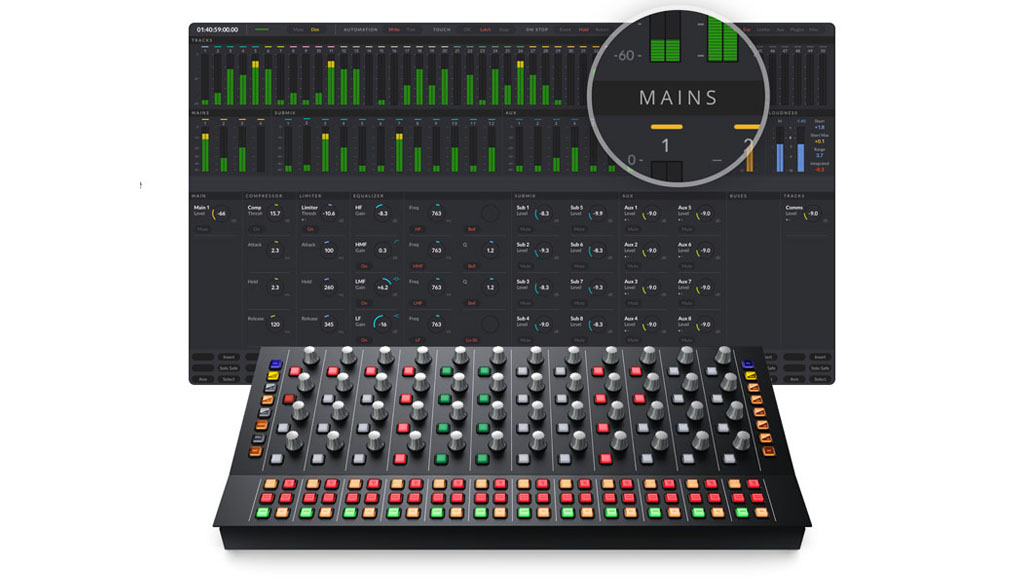Select the Bell shape in the HF row

click(472, 229)
